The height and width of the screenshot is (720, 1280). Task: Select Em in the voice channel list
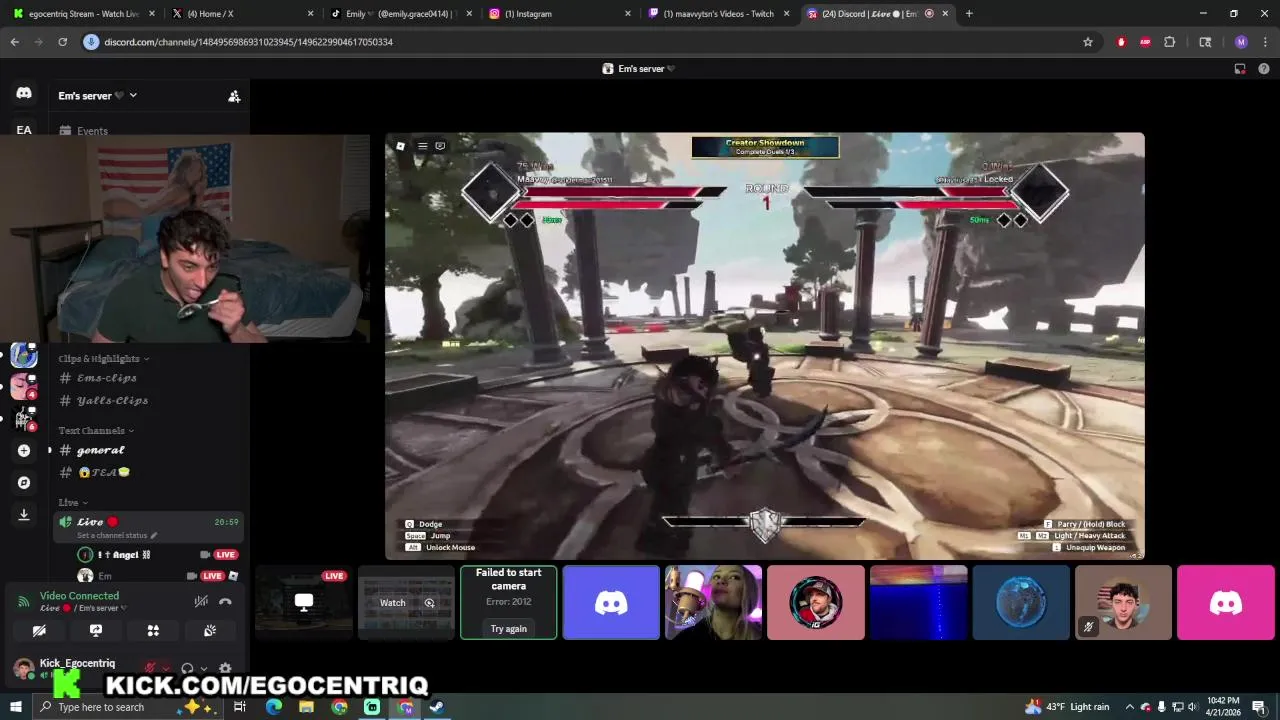tap(159, 576)
